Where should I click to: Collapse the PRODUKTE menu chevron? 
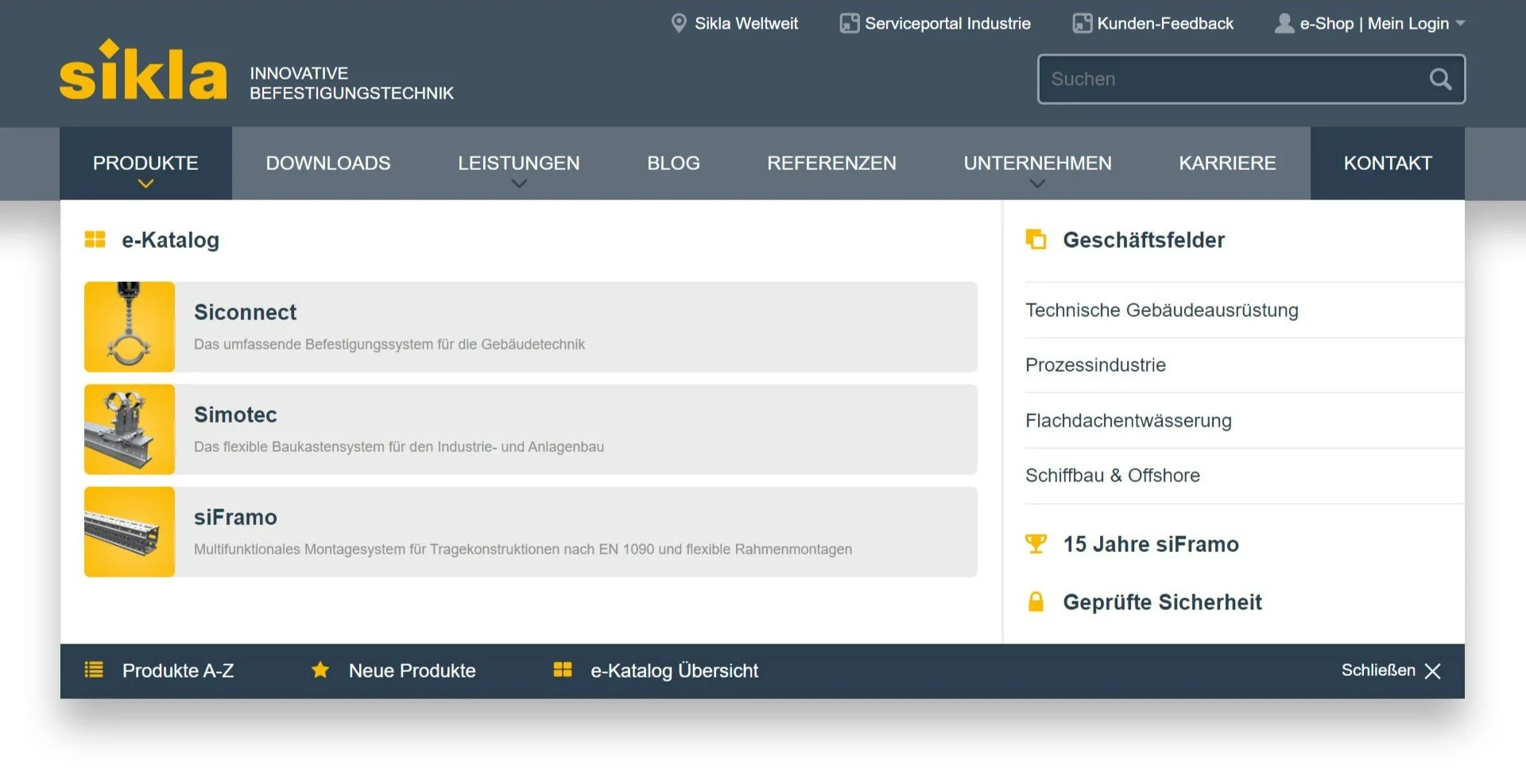145,183
